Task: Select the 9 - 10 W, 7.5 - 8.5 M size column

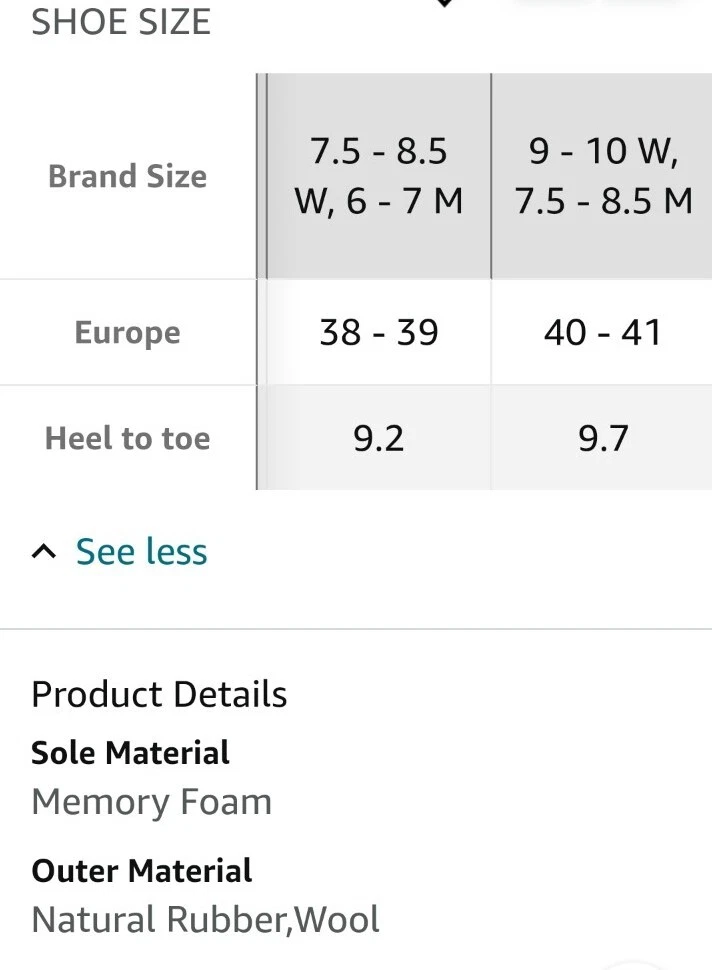Action: (603, 176)
